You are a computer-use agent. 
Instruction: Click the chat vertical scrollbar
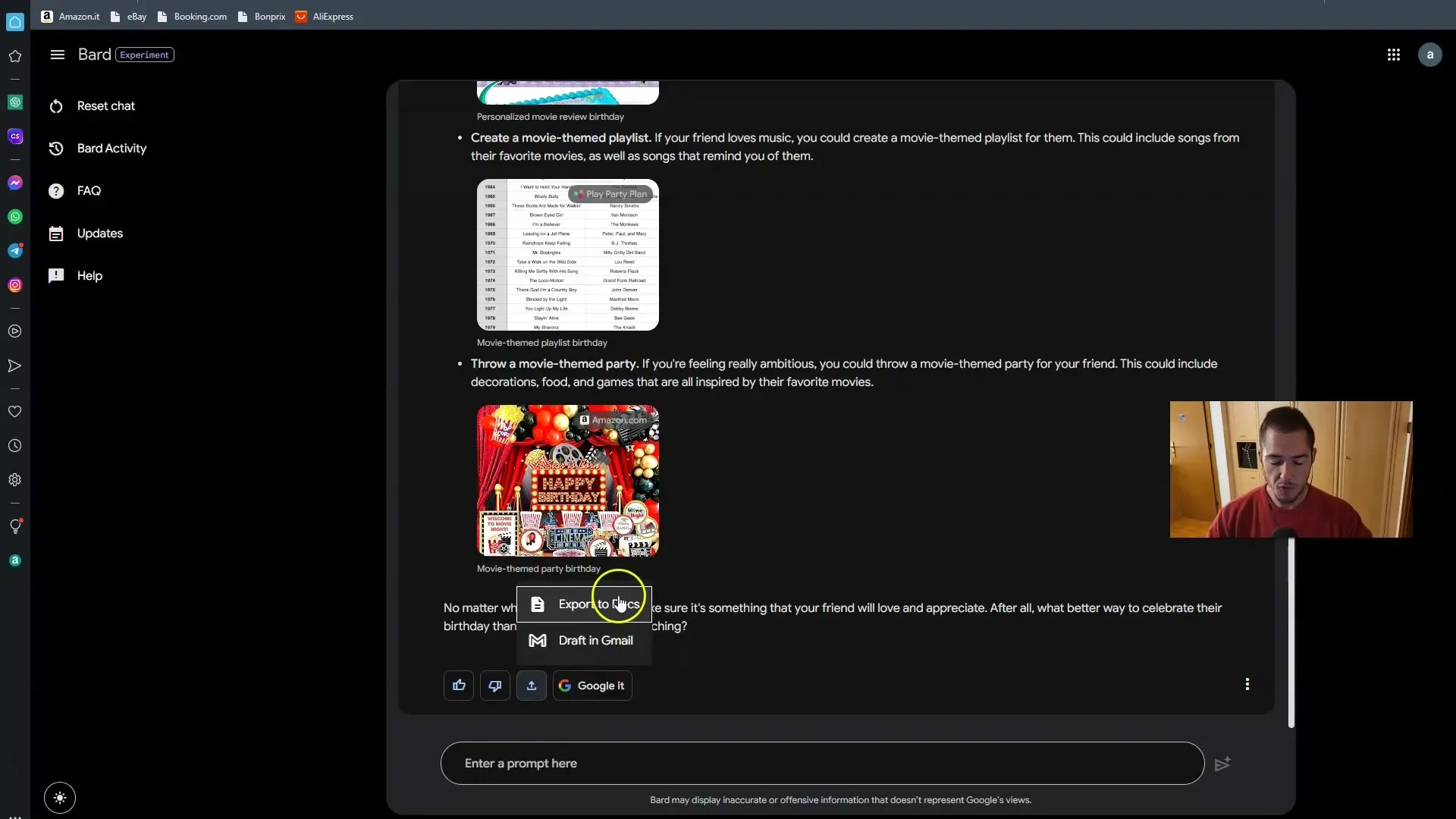(1291, 633)
